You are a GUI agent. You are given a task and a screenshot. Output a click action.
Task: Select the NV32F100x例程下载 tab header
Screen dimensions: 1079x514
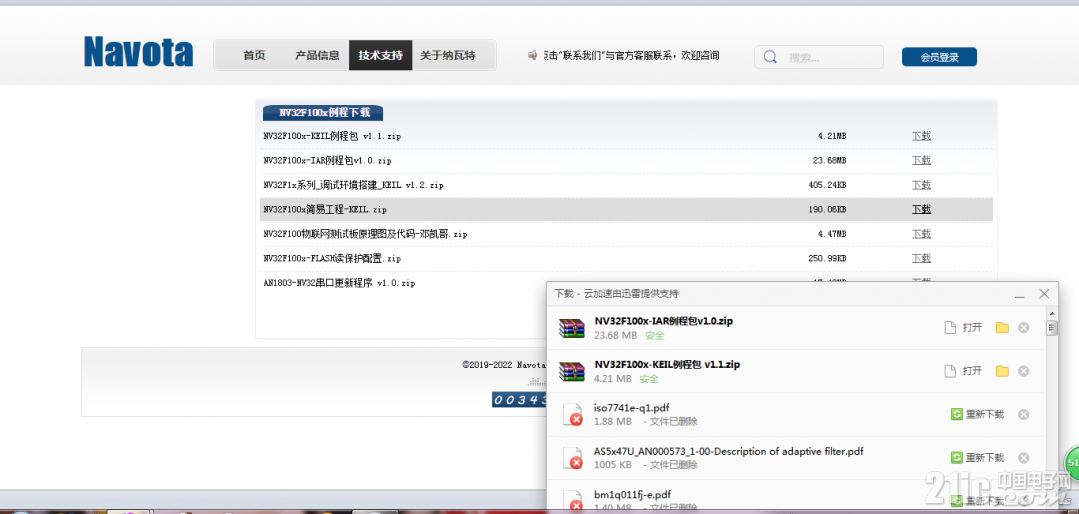coord(323,113)
